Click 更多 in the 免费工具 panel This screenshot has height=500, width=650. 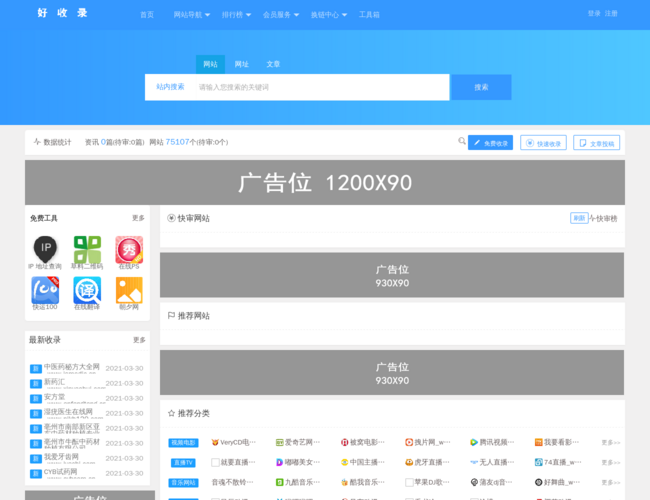[138, 218]
